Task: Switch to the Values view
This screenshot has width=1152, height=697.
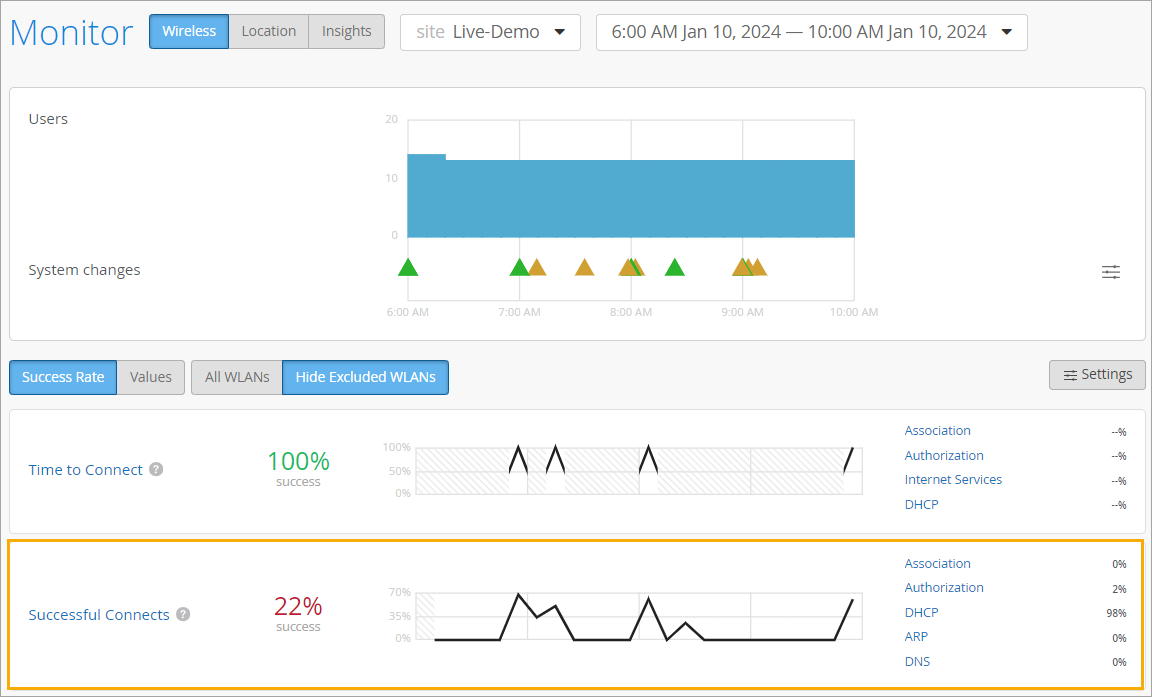Action: [150, 377]
